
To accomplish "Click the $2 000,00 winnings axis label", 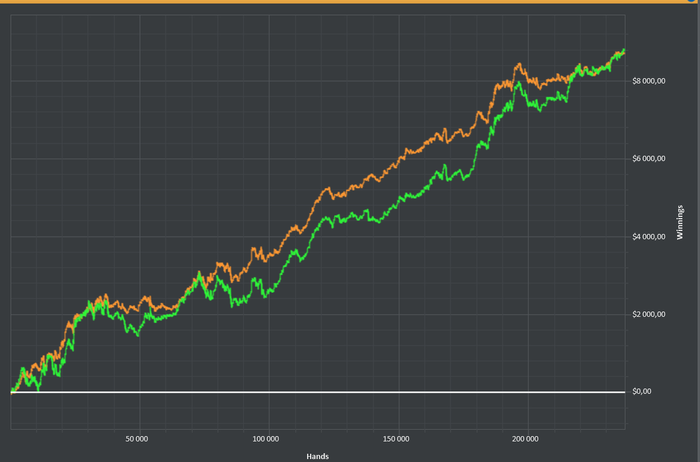I will [649, 314].
